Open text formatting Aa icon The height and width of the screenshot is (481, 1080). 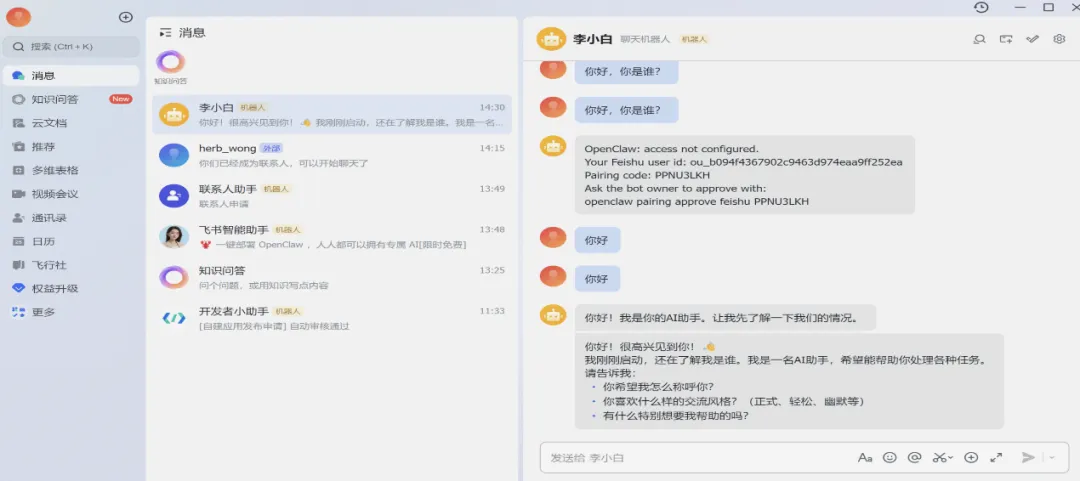865,458
